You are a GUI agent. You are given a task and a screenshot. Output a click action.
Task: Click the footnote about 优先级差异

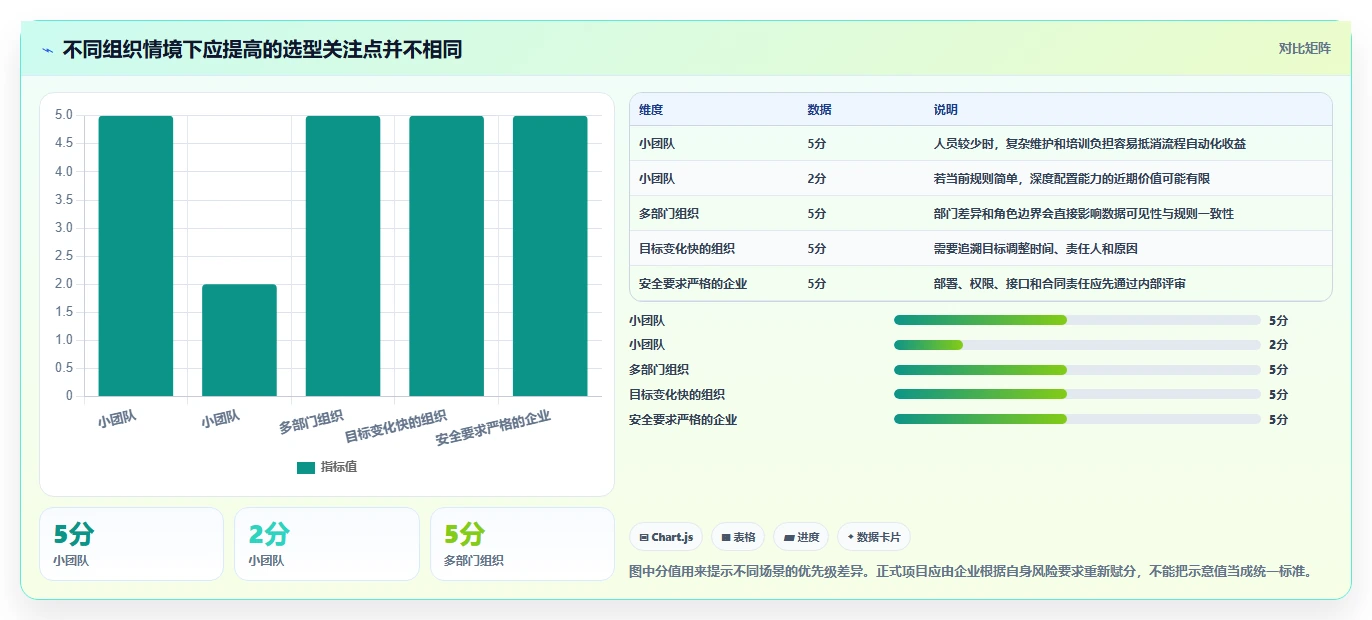970,572
